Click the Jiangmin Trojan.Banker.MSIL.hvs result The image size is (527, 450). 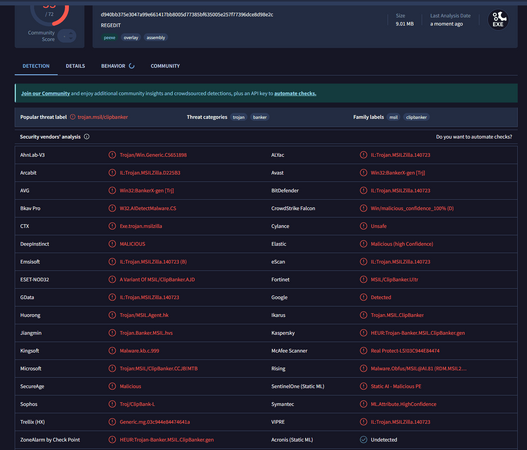pos(146,333)
